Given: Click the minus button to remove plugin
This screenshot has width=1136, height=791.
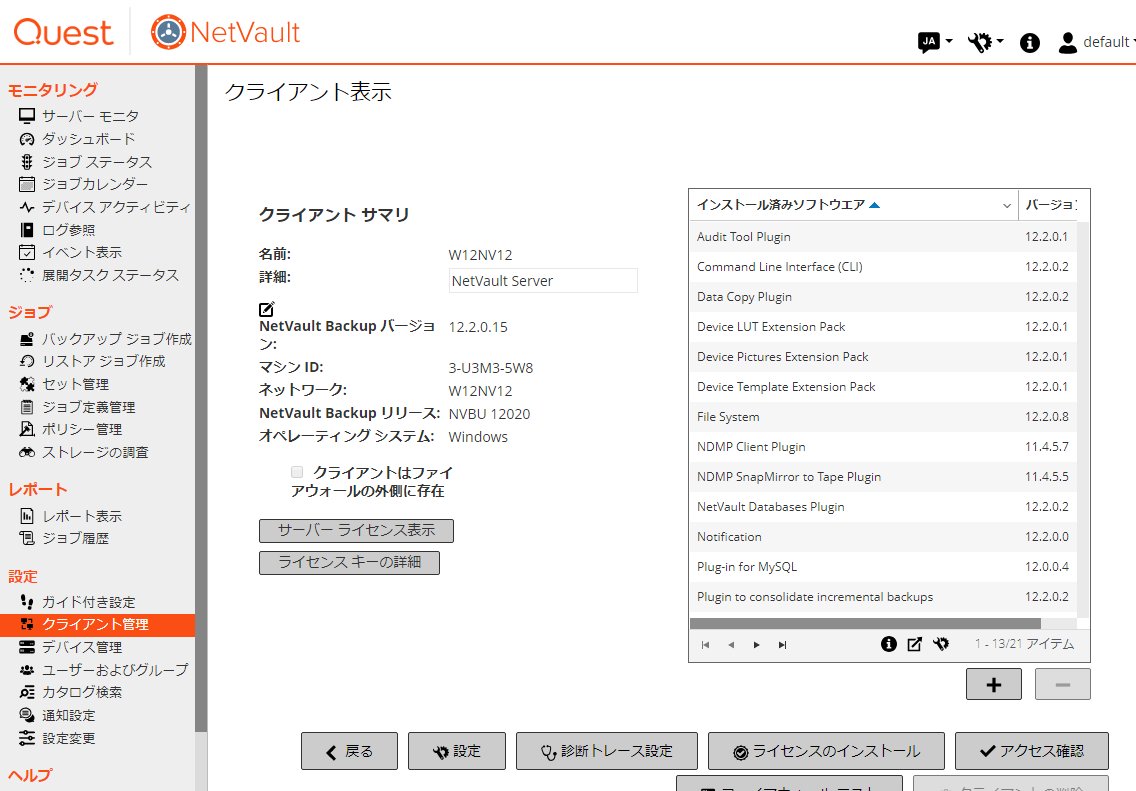Looking at the screenshot, I should pyautogui.click(x=1062, y=685).
